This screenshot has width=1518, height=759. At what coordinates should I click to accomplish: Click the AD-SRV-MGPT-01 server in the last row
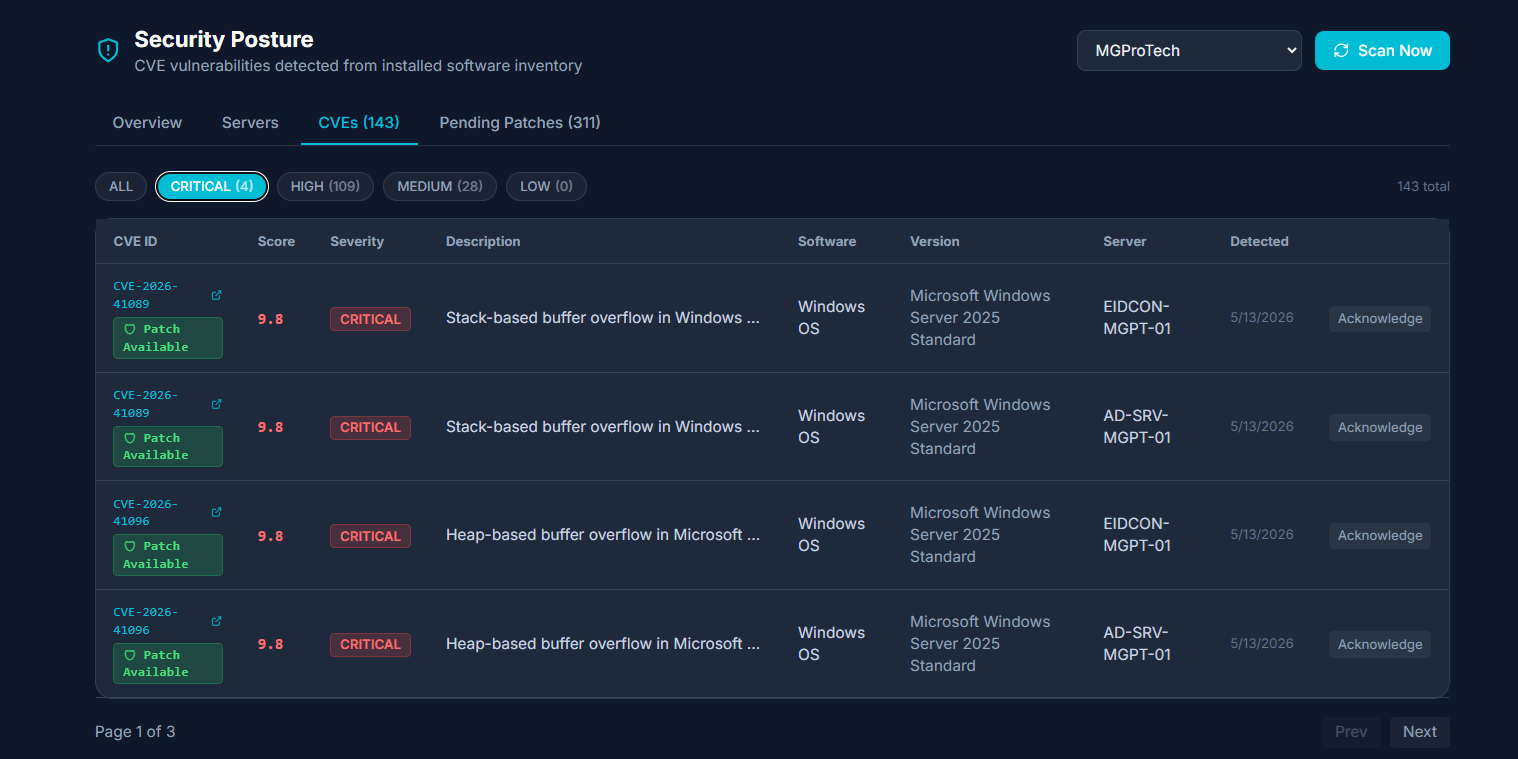(1137, 643)
